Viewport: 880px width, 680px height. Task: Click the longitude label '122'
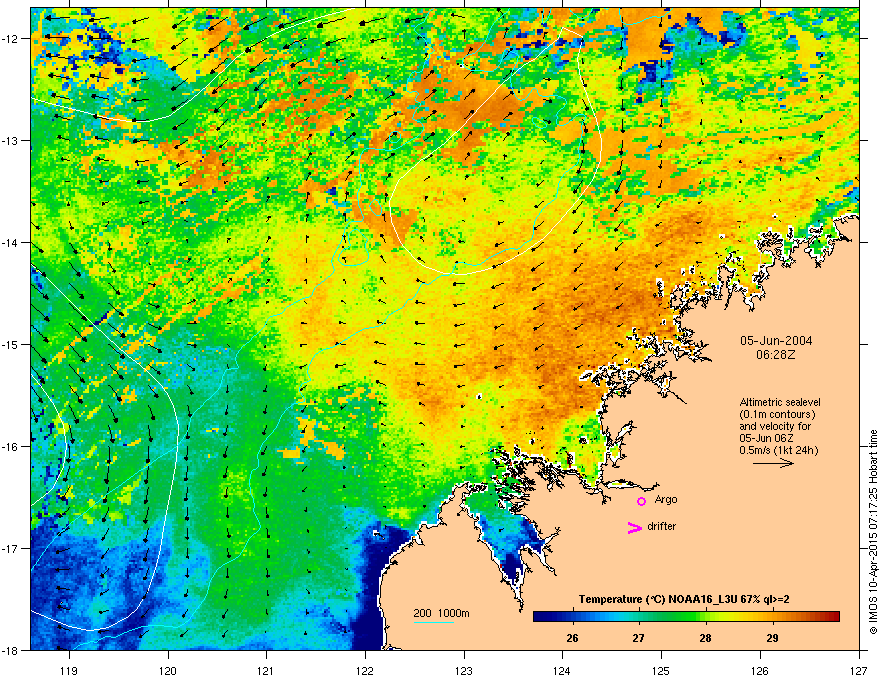click(x=365, y=670)
